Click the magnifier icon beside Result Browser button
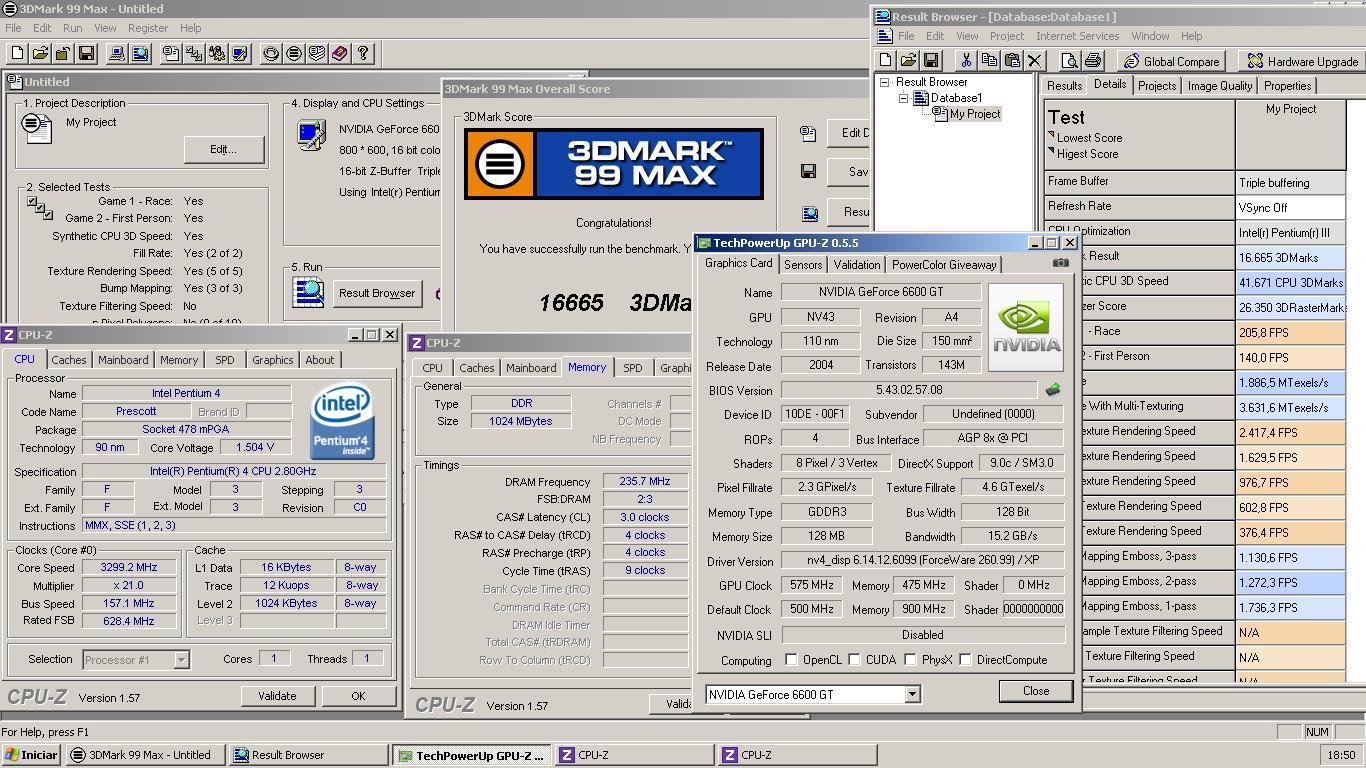 (x=308, y=292)
